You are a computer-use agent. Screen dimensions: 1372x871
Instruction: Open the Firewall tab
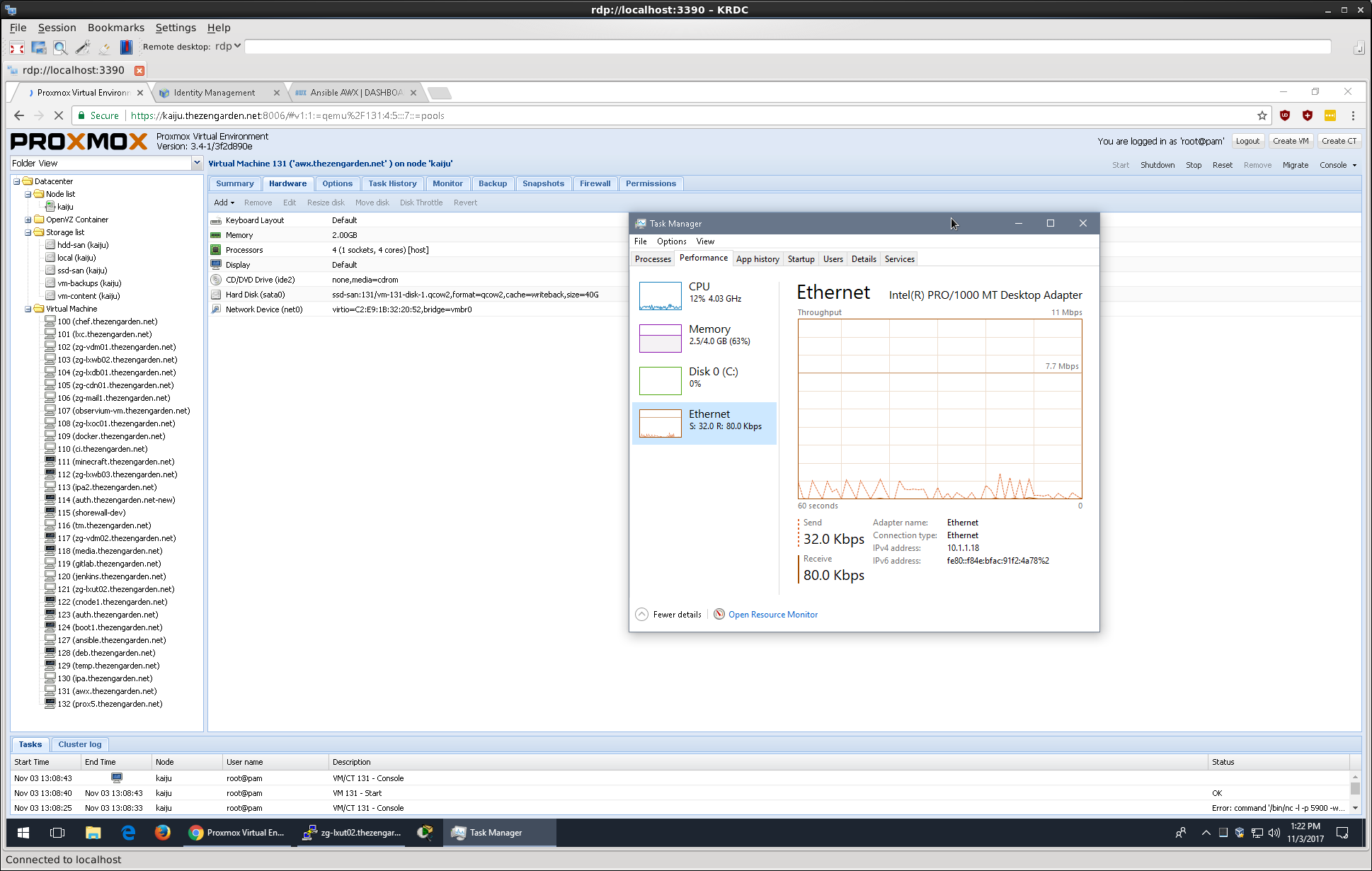click(x=595, y=183)
